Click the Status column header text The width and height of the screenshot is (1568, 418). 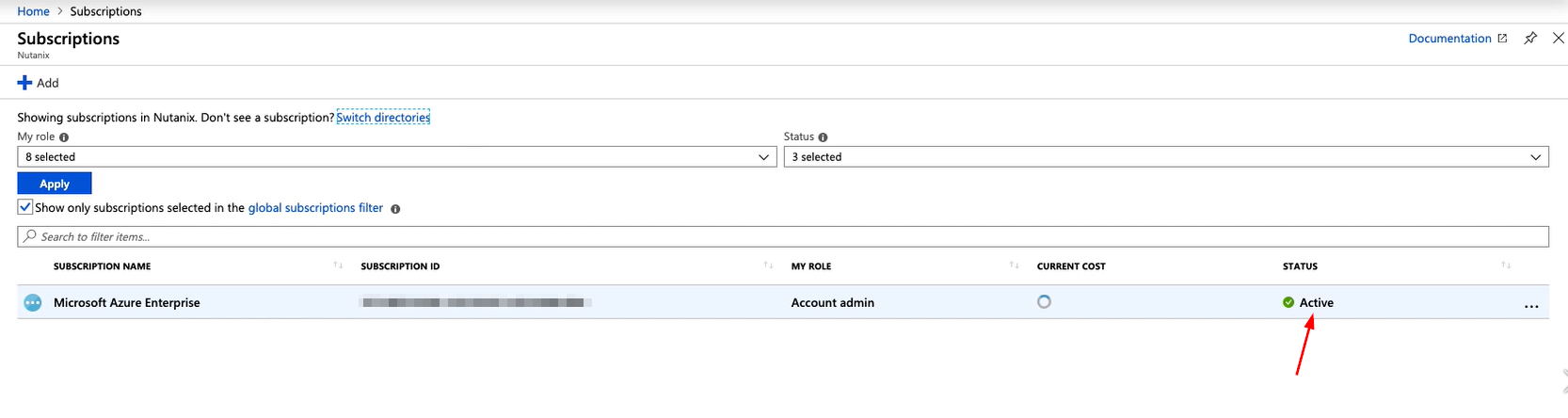[x=1300, y=266]
